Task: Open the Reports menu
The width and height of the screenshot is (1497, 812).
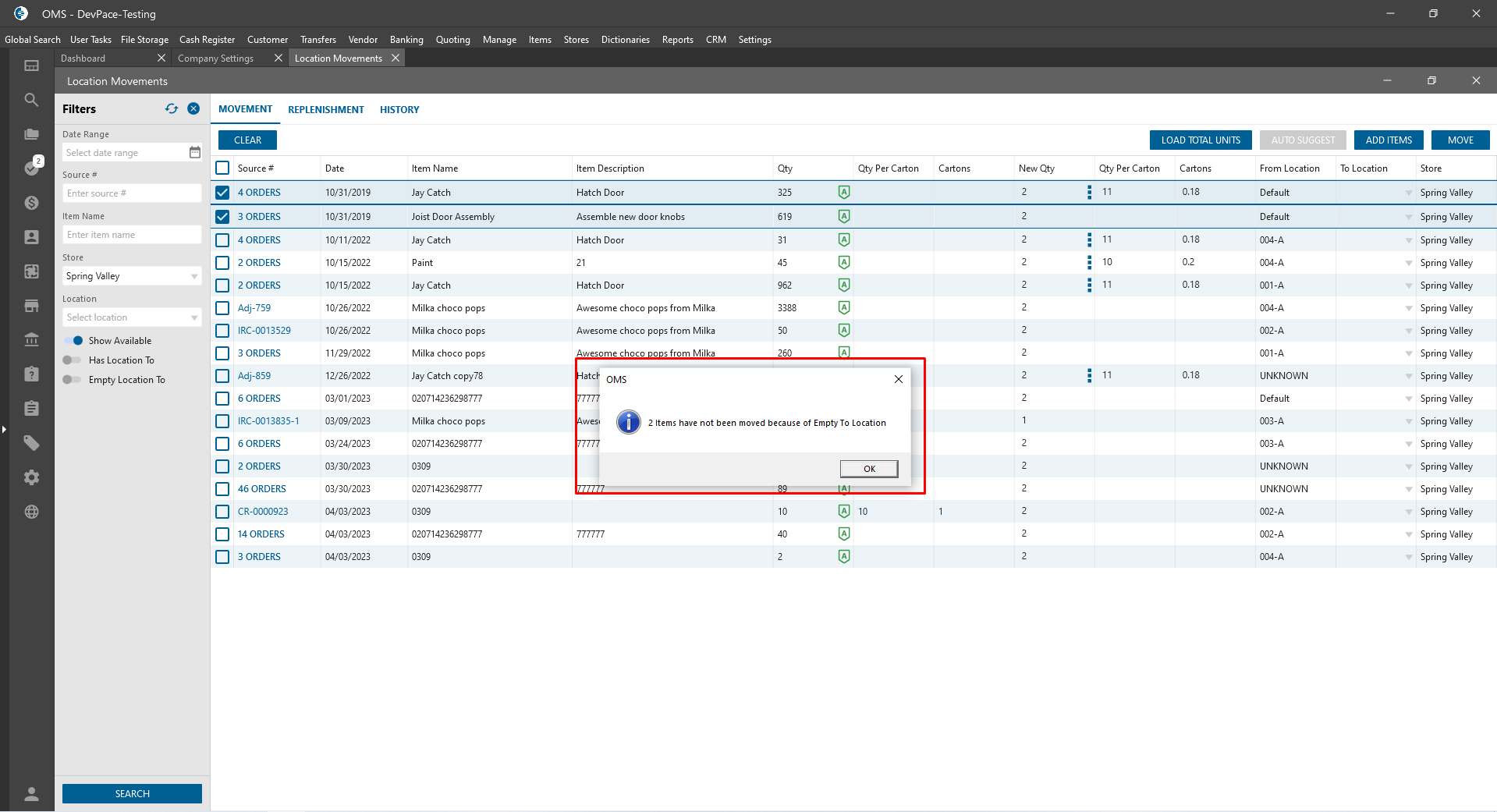Action: pyautogui.click(x=677, y=40)
